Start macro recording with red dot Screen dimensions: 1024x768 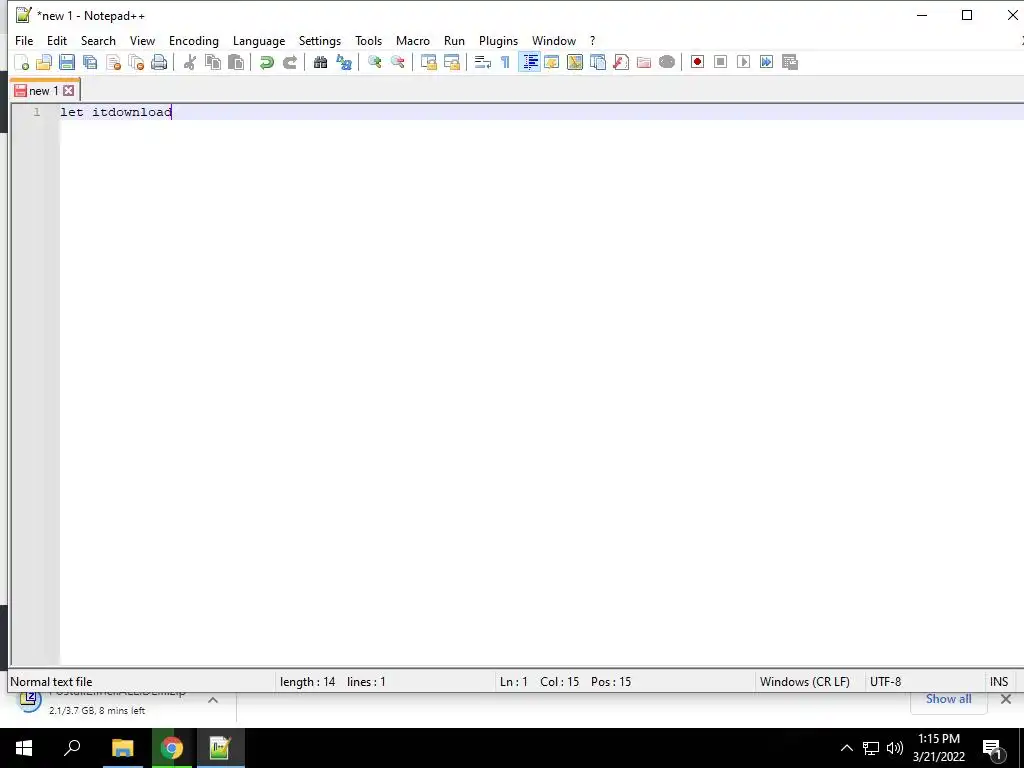pos(697,62)
